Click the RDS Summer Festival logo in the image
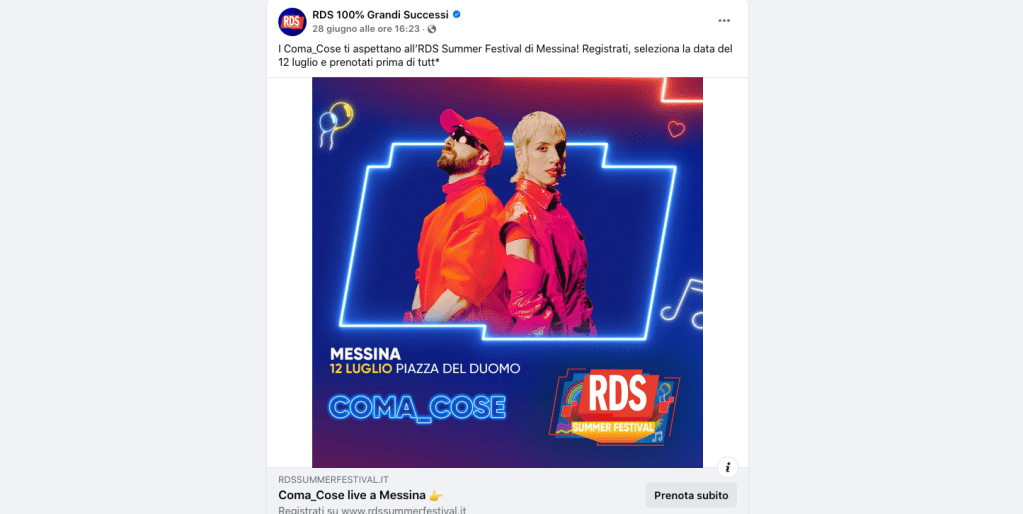The height and width of the screenshot is (514, 1023). coord(613,408)
